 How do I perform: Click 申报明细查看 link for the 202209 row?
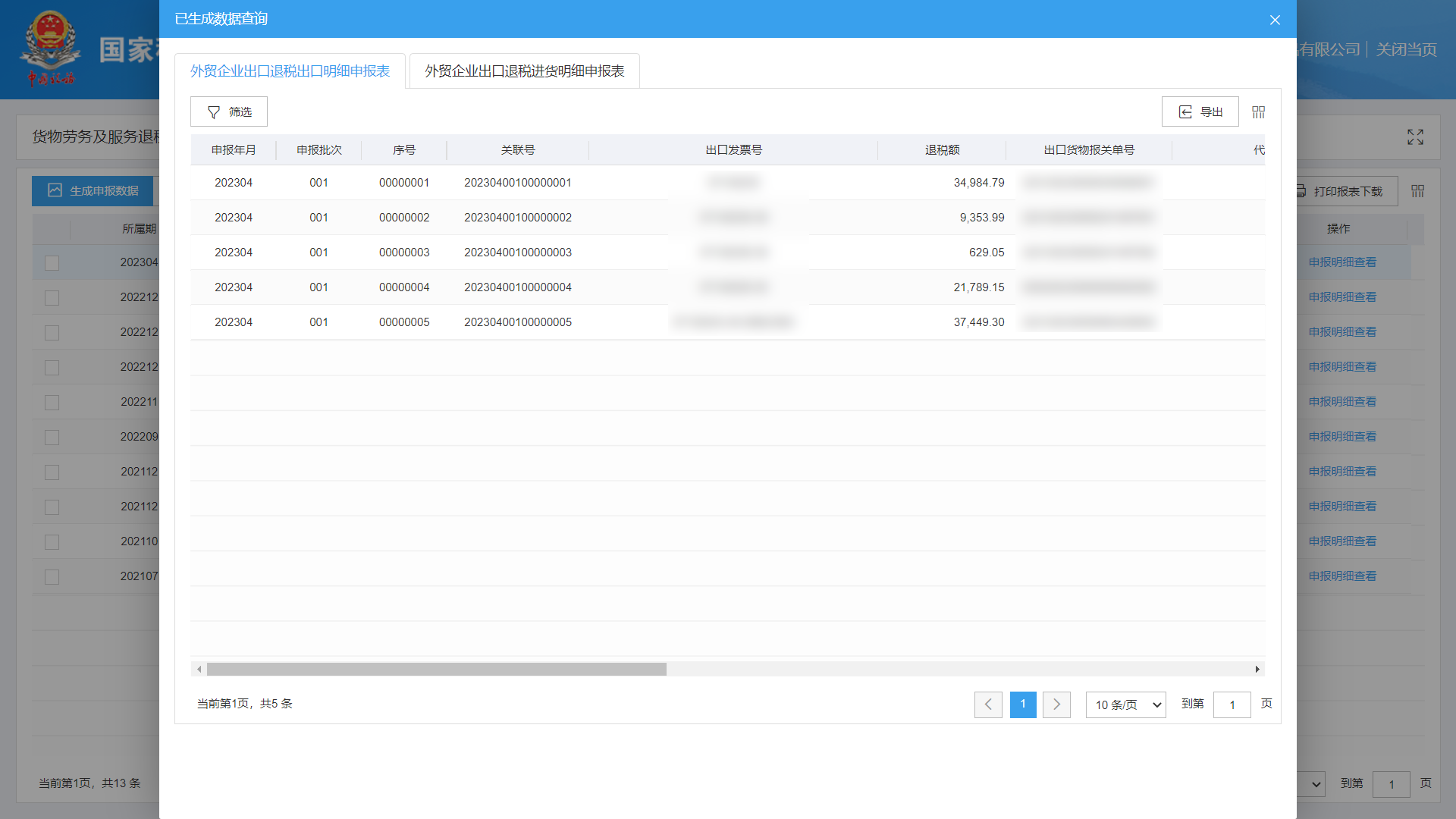[1341, 437]
